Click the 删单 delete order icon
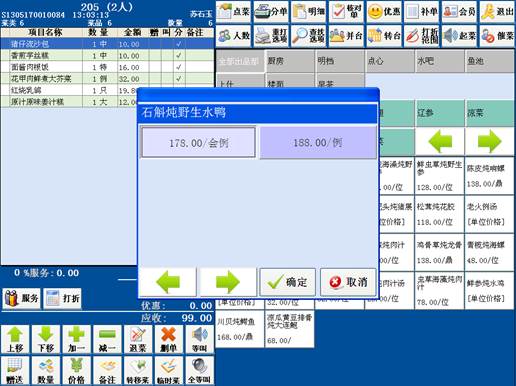516x386 pixels. [168, 339]
